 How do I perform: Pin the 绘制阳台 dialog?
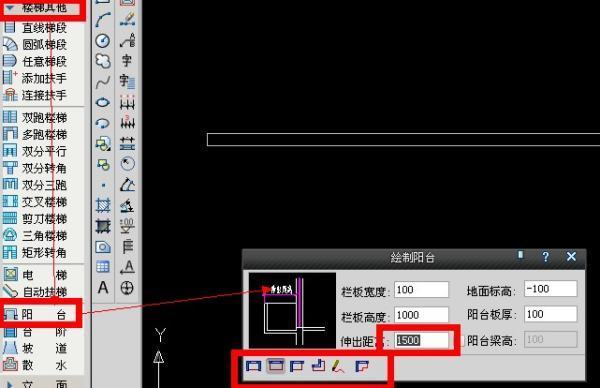pos(520,255)
